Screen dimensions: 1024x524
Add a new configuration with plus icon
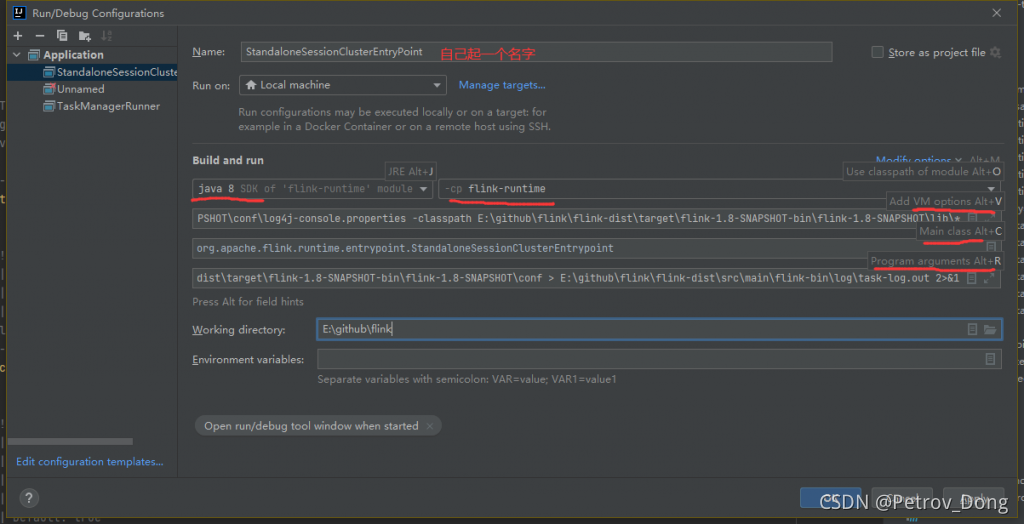coord(18,36)
